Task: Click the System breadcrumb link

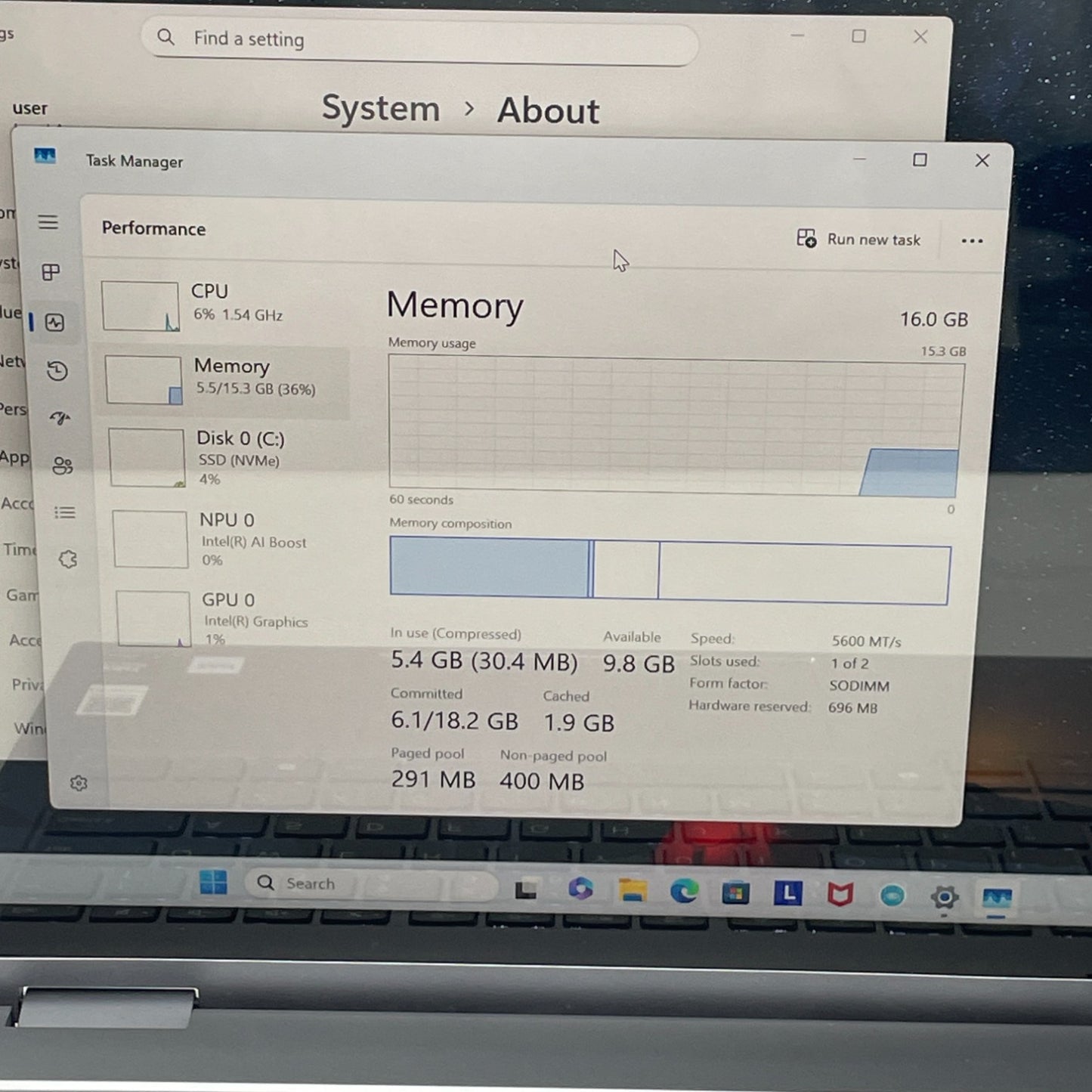Action: point(381,109)
